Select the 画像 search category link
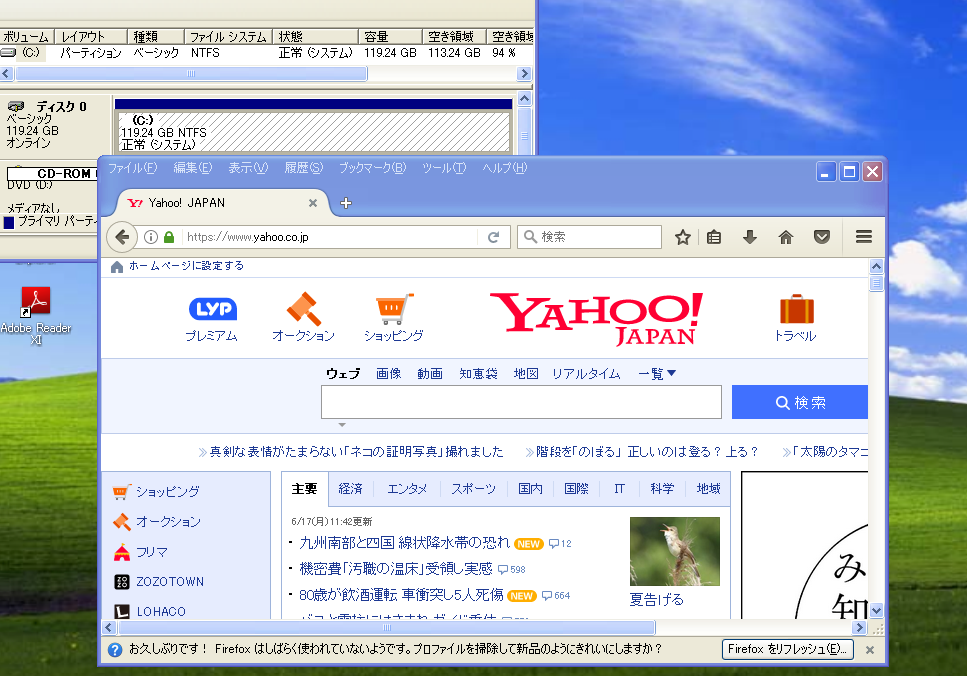The image size is (967, 676). point(389,374)
